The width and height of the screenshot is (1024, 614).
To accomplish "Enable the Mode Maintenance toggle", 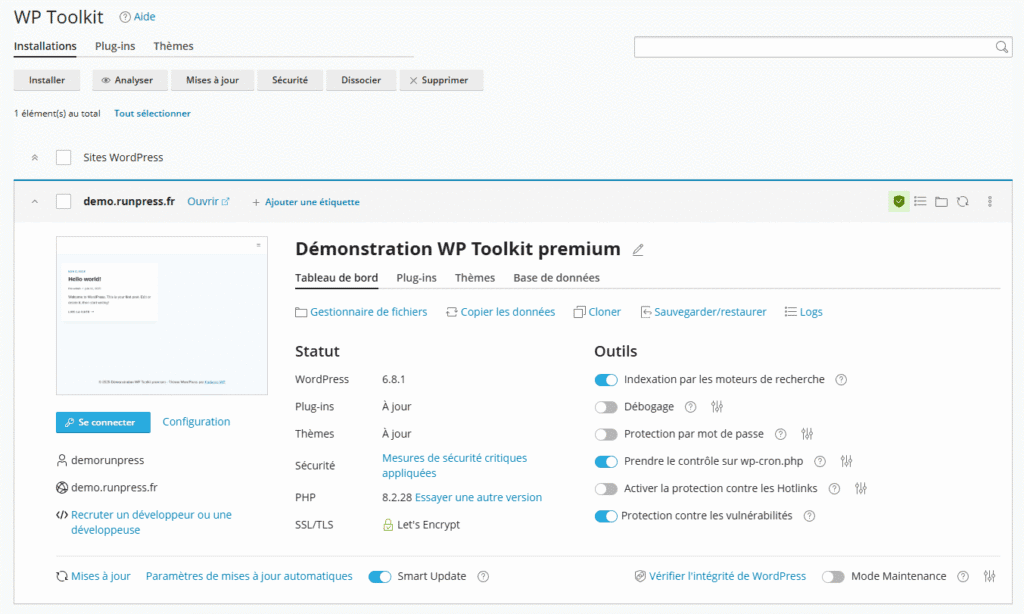I will pyautogui.click(x=833, y=577).
